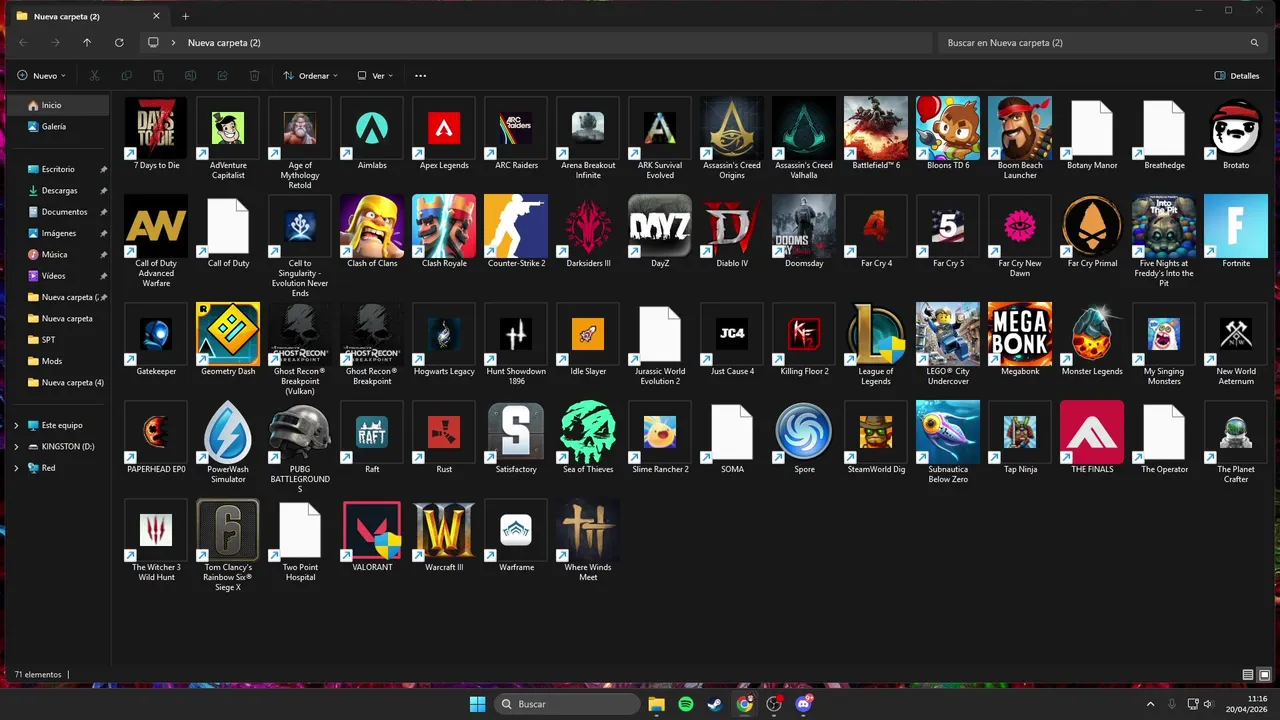Open the Ordenar sort dropdown
This screenshot has height=720, width=1280.
pos(310,75)
